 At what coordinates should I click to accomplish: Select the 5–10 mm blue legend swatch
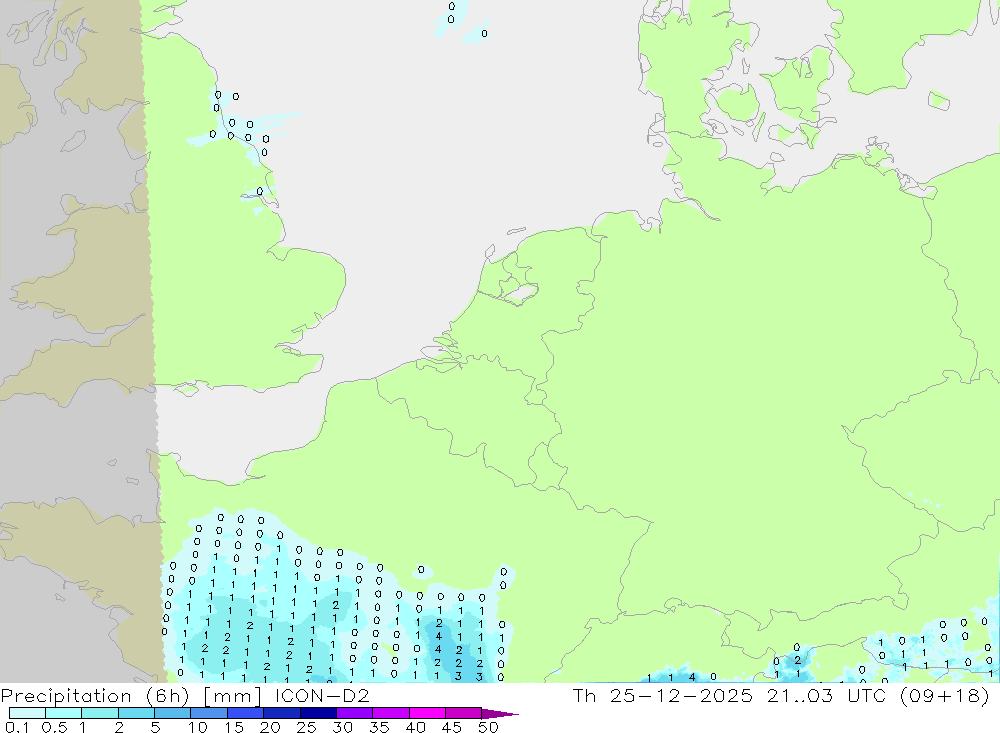coord(172,713)
